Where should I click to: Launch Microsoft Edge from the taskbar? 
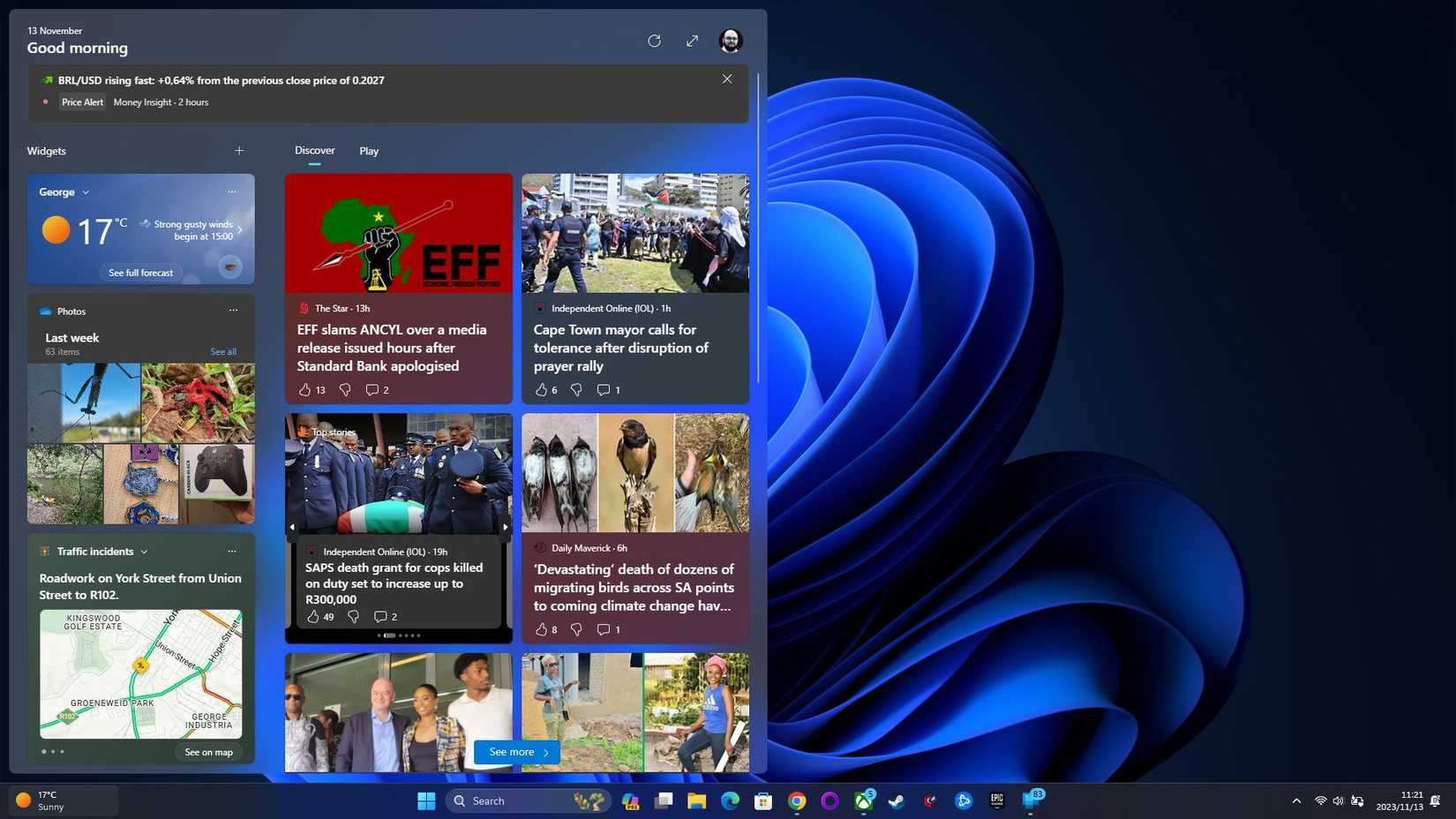tap(729, 800)
